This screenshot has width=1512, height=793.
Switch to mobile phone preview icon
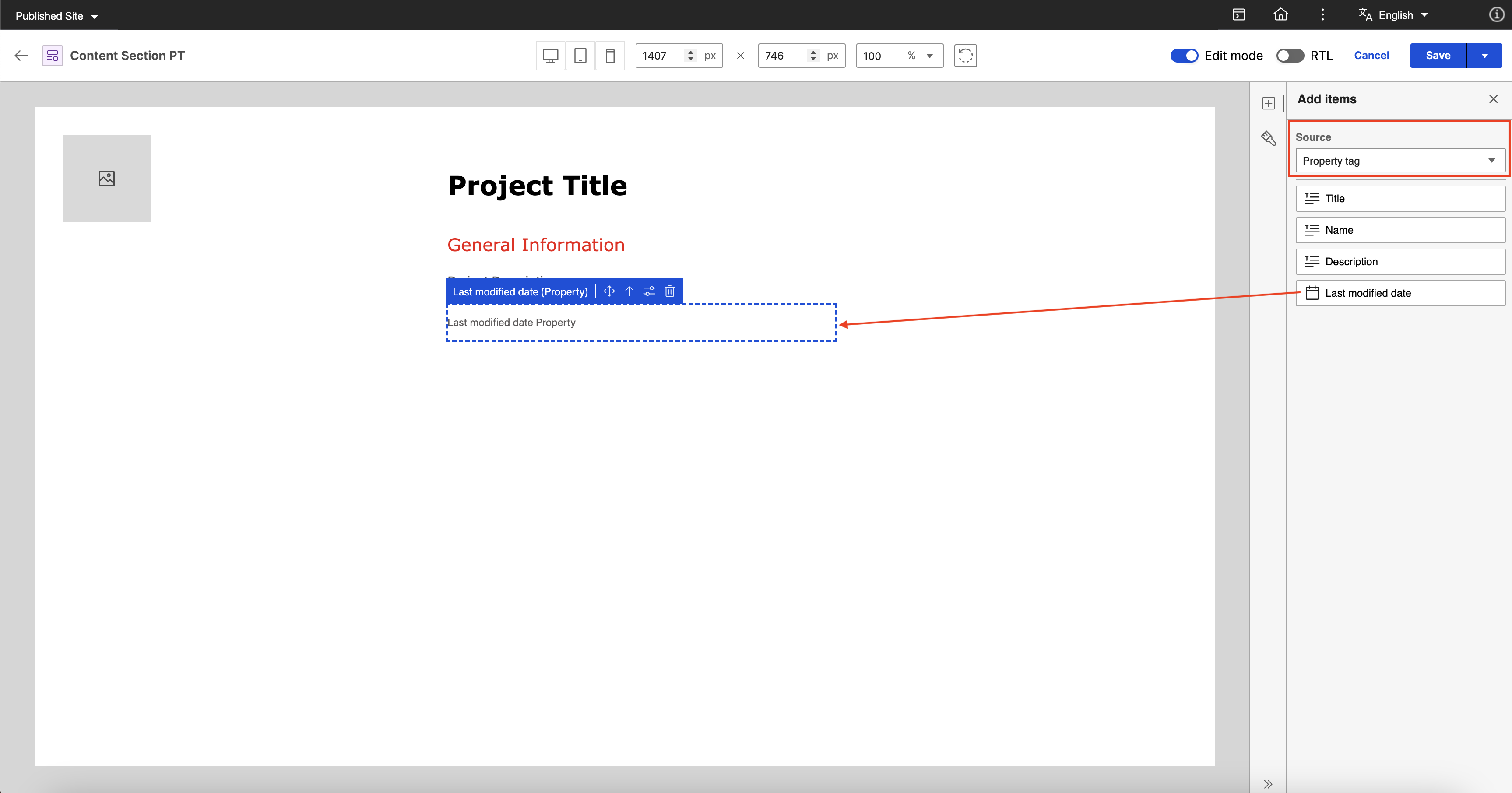click(x=610, y=56)
